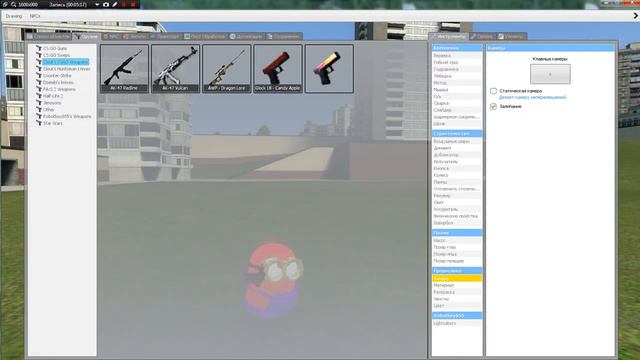The image size is (640, 360).
Task: Select the Лебедка winch tool
Action: click(457, 76)
